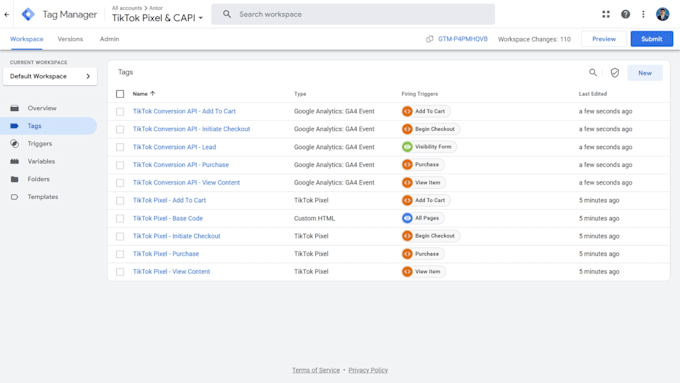Open the TikTok Pixel & CAPI container dropdown
The image size is (680, 383).
[x=157, y=18]
